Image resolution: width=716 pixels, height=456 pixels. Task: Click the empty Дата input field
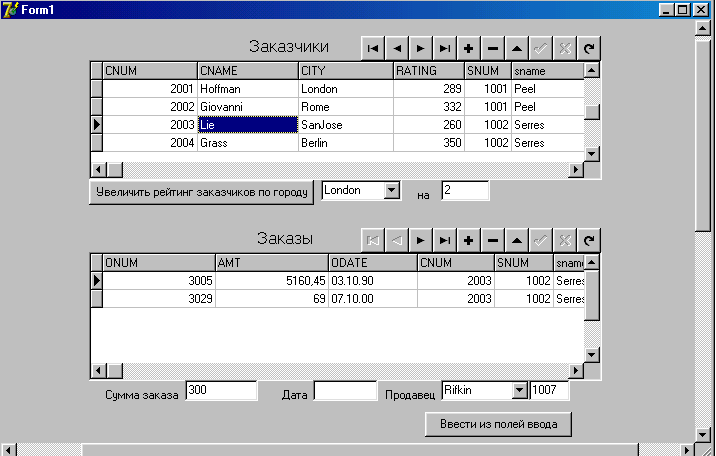[345, 391]
